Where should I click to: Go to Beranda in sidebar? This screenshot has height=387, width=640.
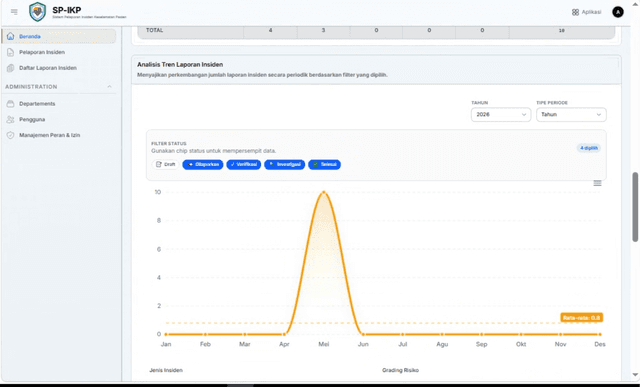pos(59,36)
